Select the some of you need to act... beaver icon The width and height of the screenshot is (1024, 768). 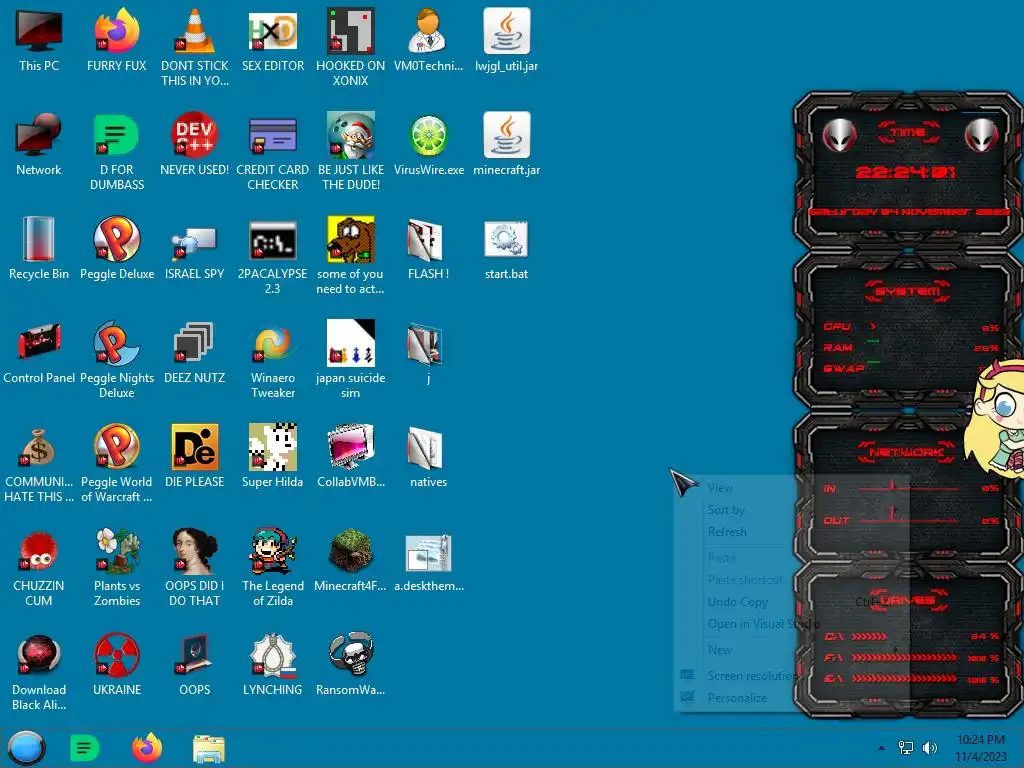pyautogui.click(x=351, y=255)
